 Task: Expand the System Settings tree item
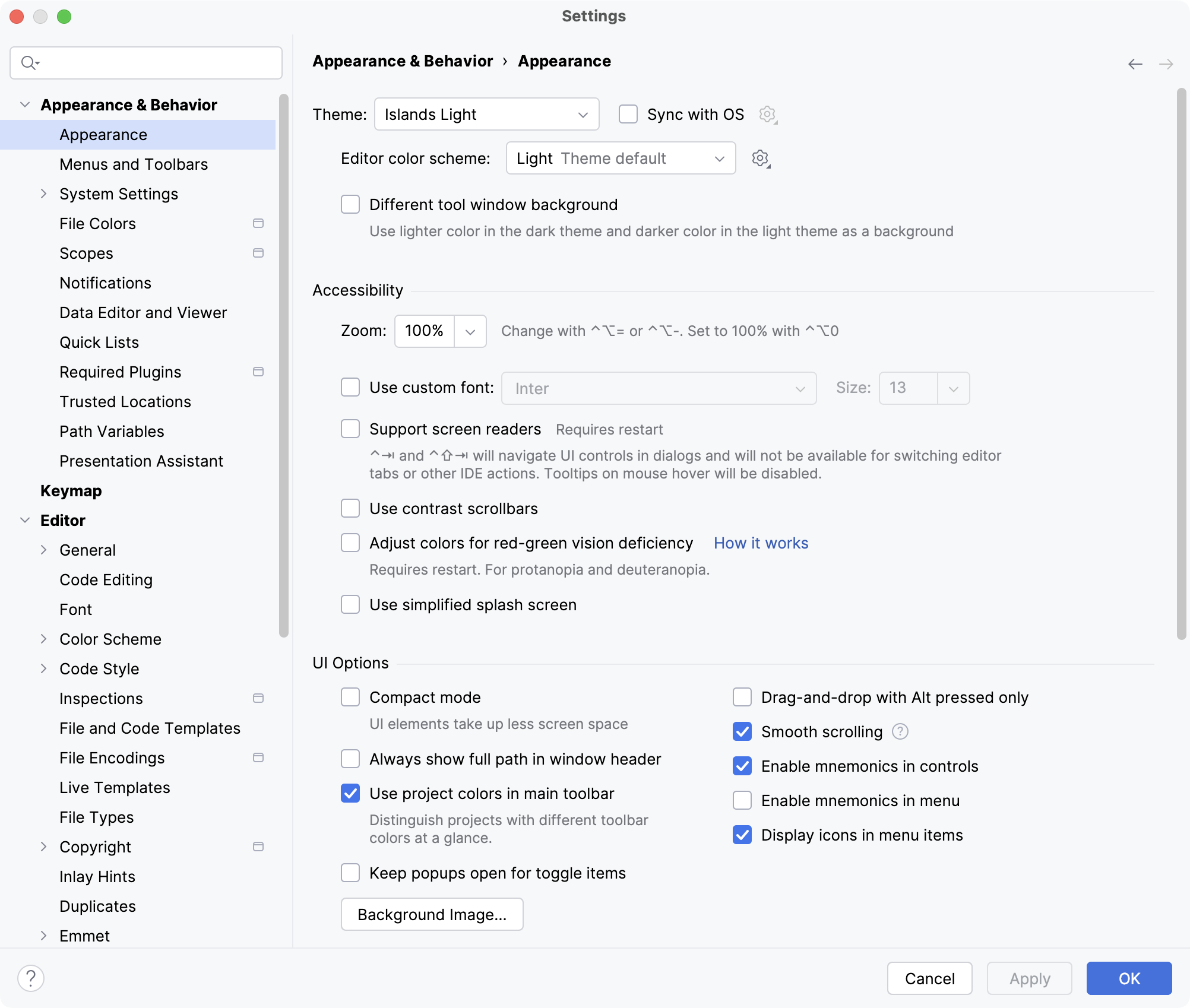point(43,194)
